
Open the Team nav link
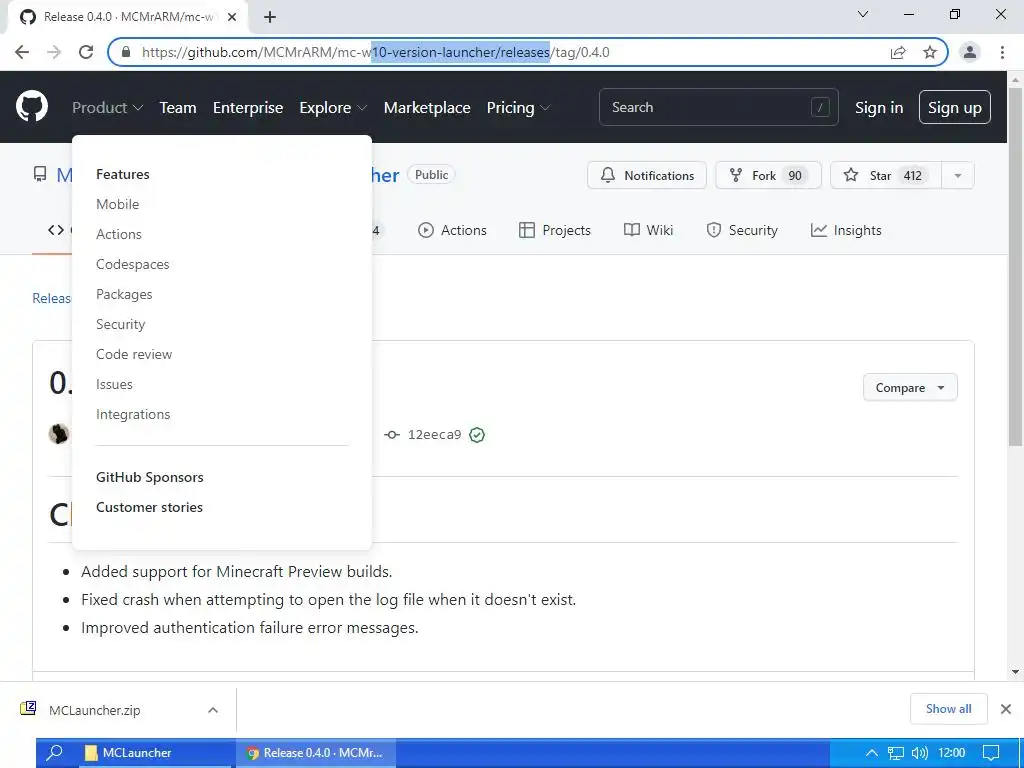(178, 108)
